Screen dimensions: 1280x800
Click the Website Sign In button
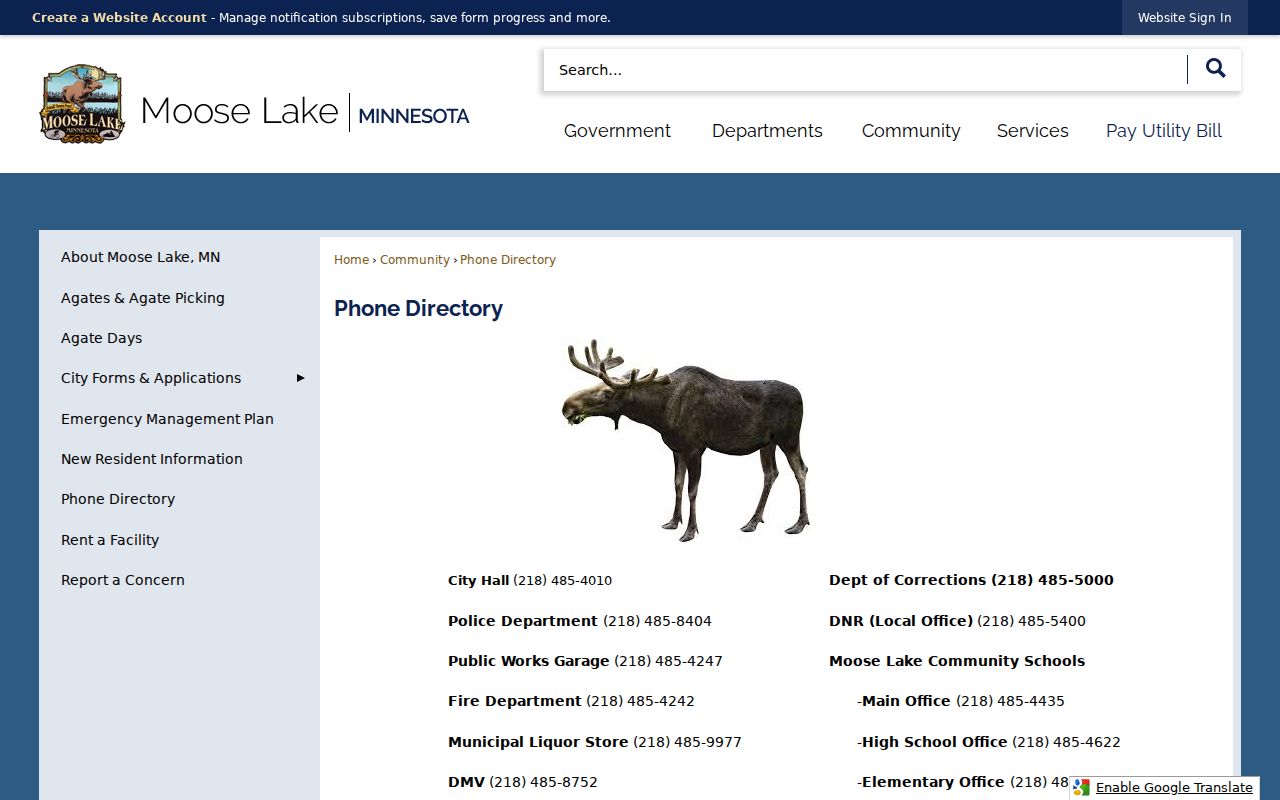point(1184,18)
